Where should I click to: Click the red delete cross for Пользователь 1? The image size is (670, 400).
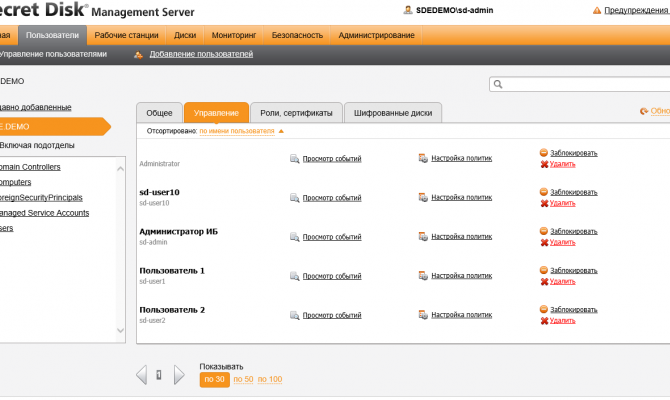(544, 282)
